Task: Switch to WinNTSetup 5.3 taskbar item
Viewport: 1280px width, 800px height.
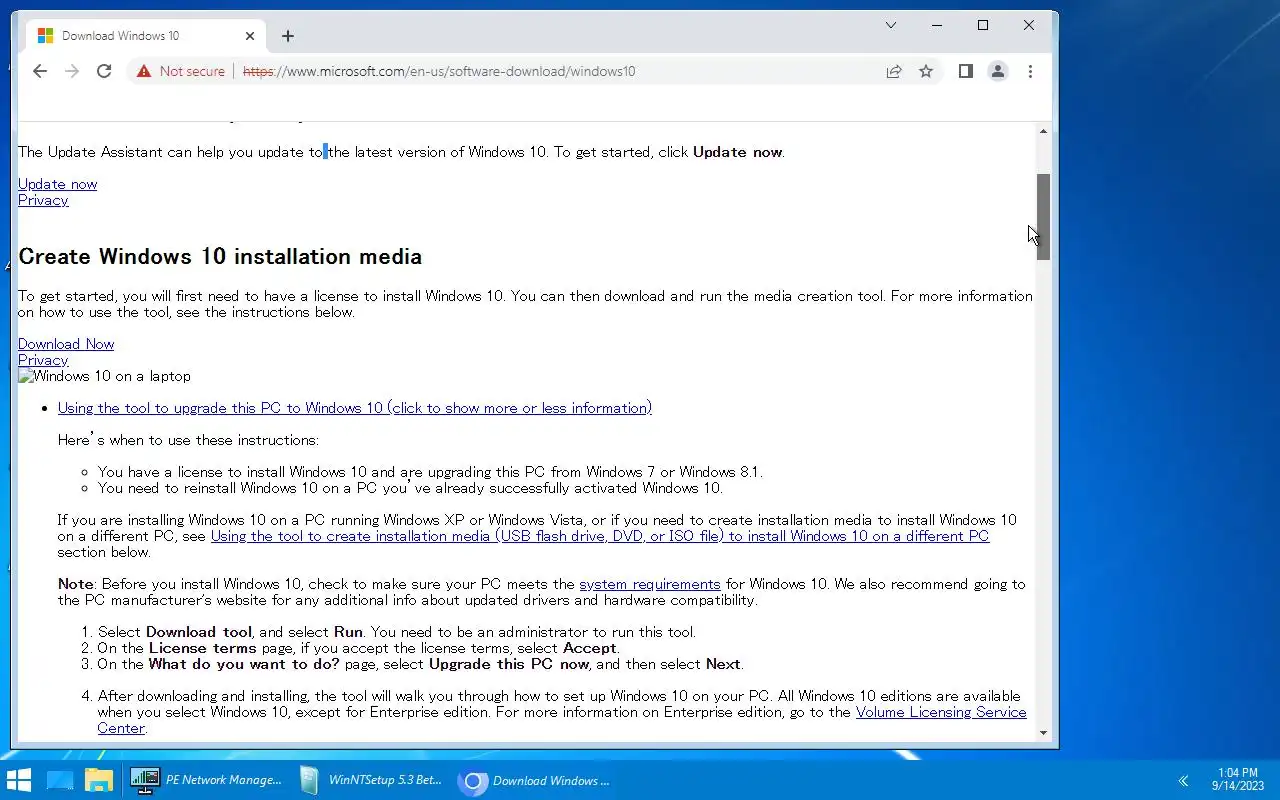Action: (371, 781)
